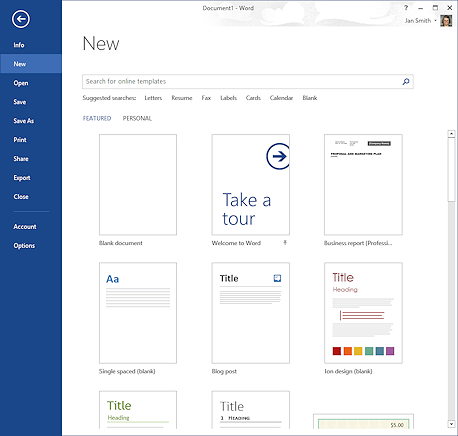The height and width of the screenshot is (436, 458).
Task: Click the Labels suggested search
Action: point(228,98)
